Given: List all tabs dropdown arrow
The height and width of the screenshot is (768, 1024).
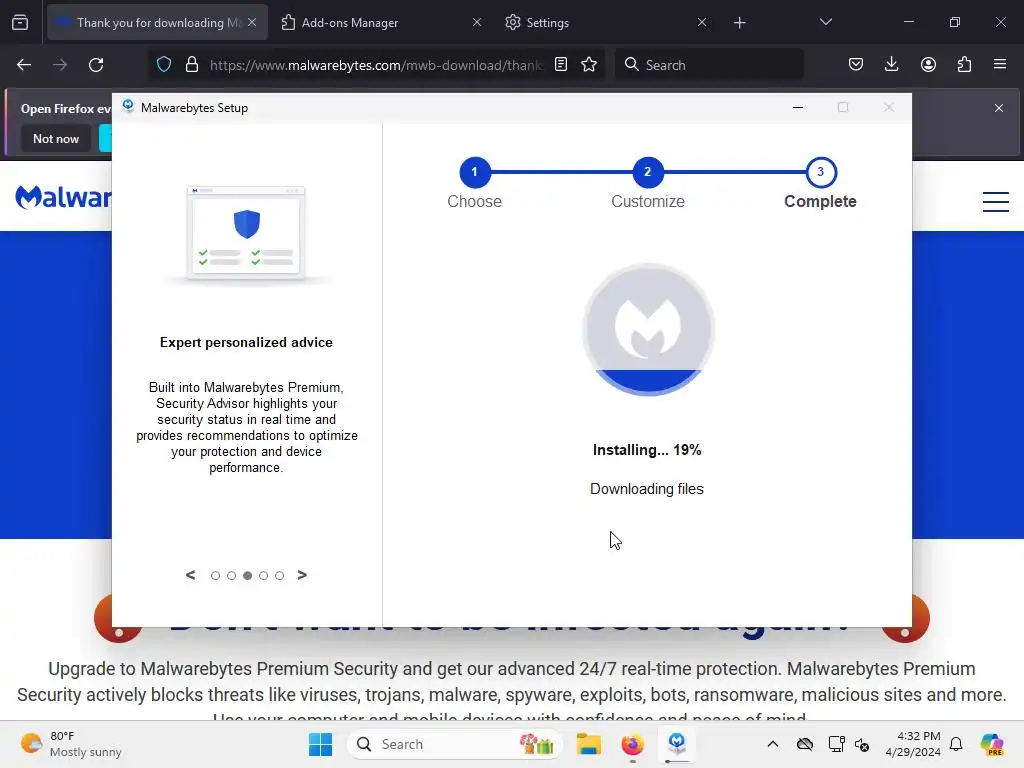Looking at the screenshot, I should [825, 22].
